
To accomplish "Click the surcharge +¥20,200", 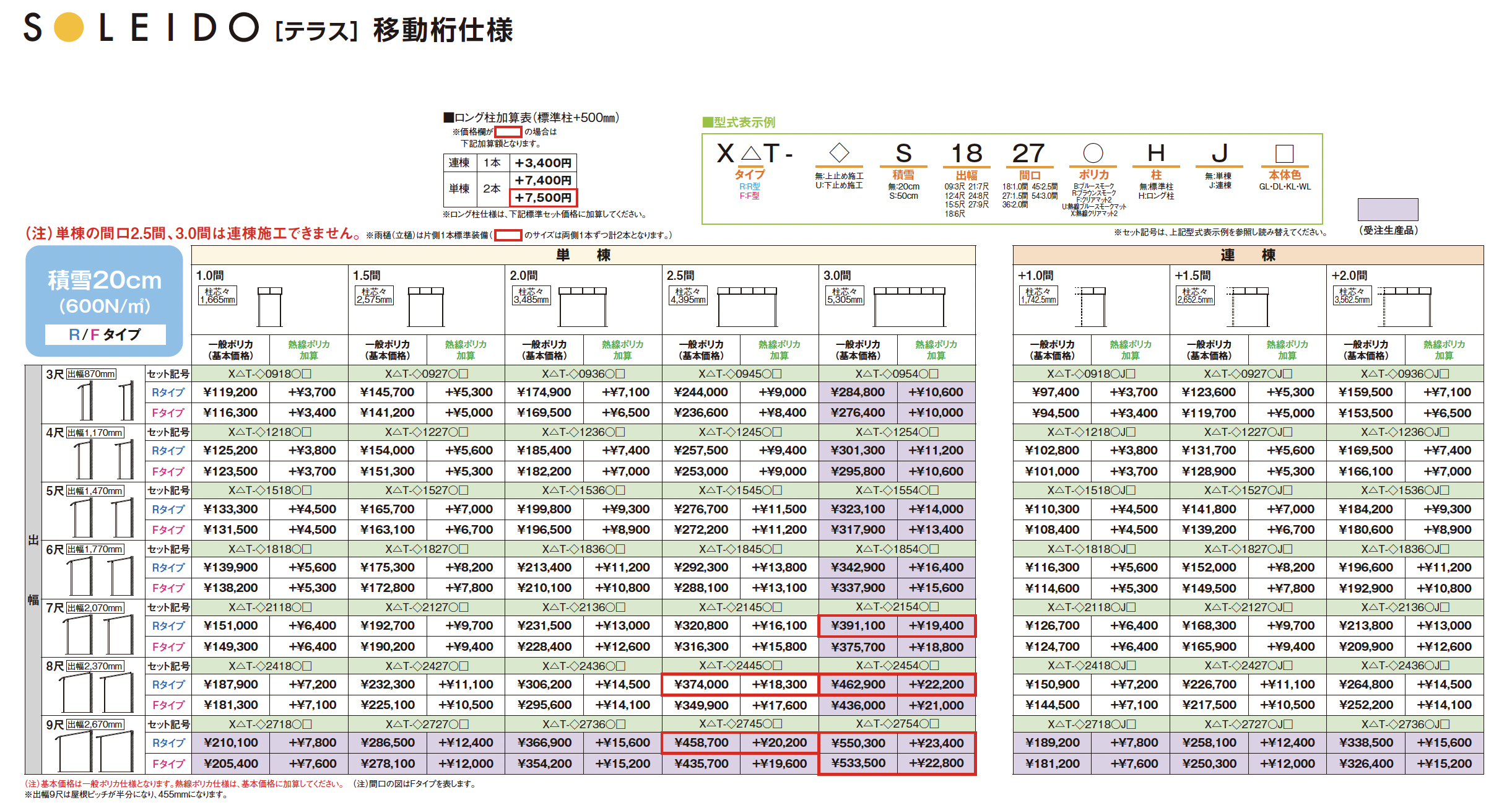I will [x=779, y=742].
